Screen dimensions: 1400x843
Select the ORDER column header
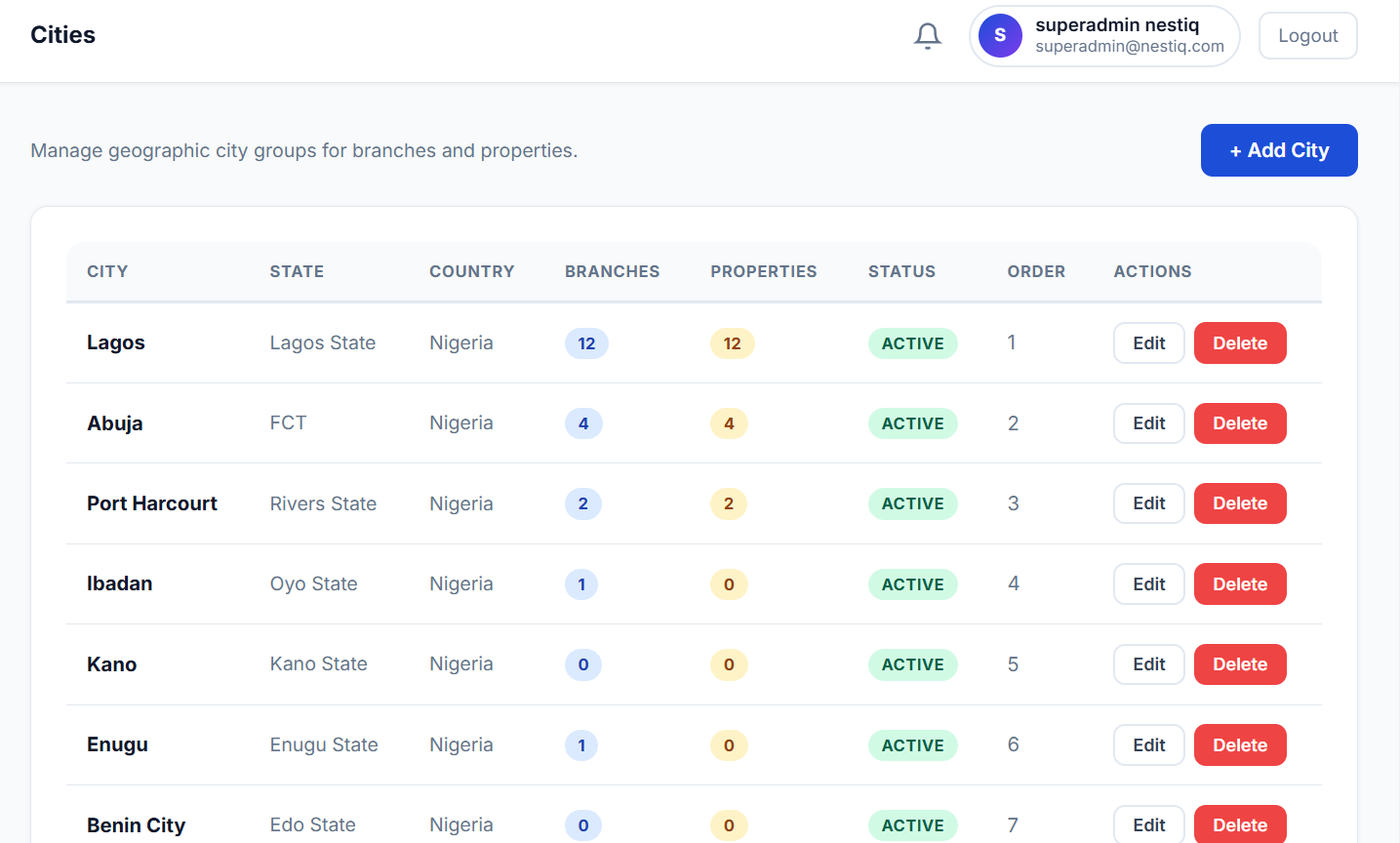pos(1036,271)
